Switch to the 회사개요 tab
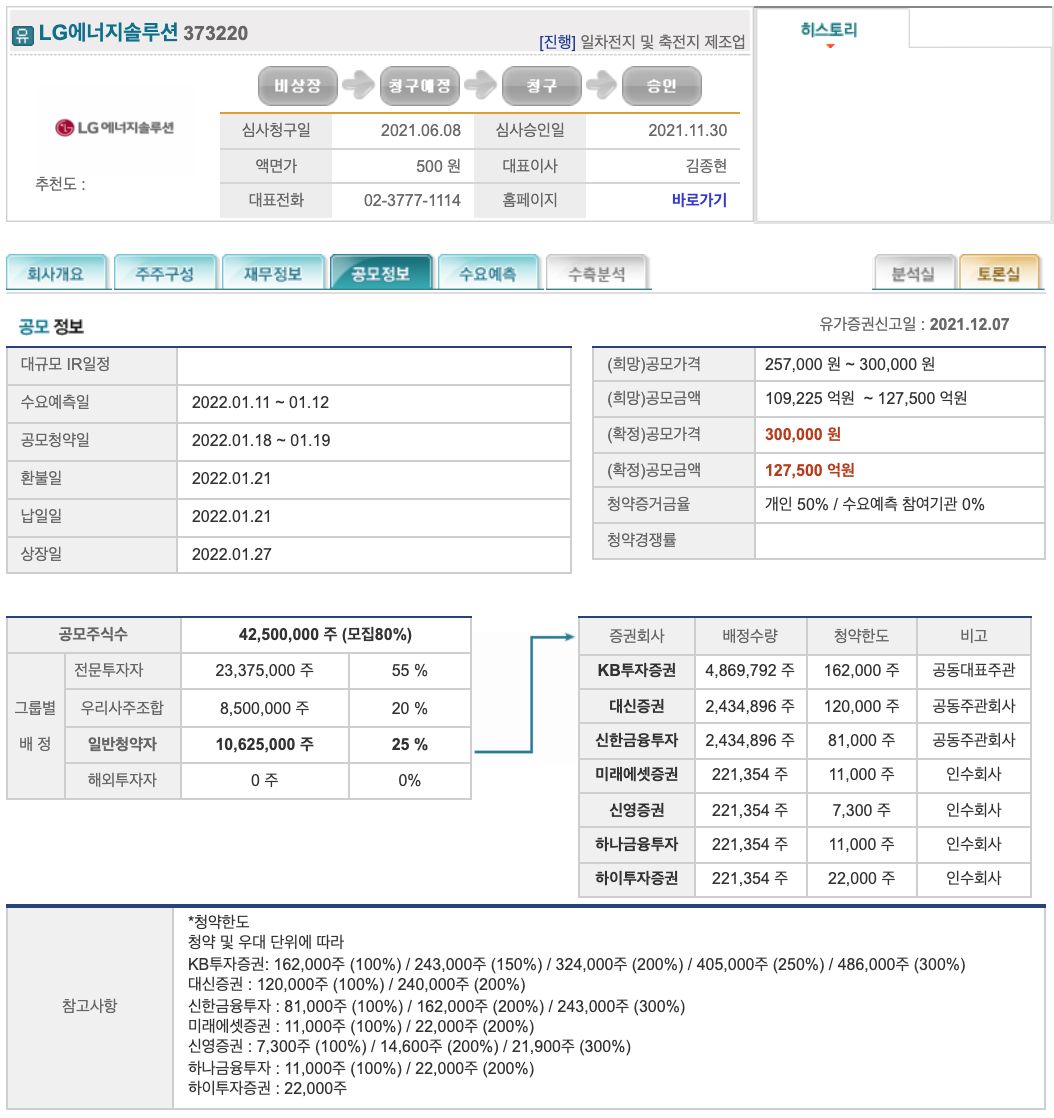The height and width of the screenshot is (1118, 1054). tap(56, 273)
